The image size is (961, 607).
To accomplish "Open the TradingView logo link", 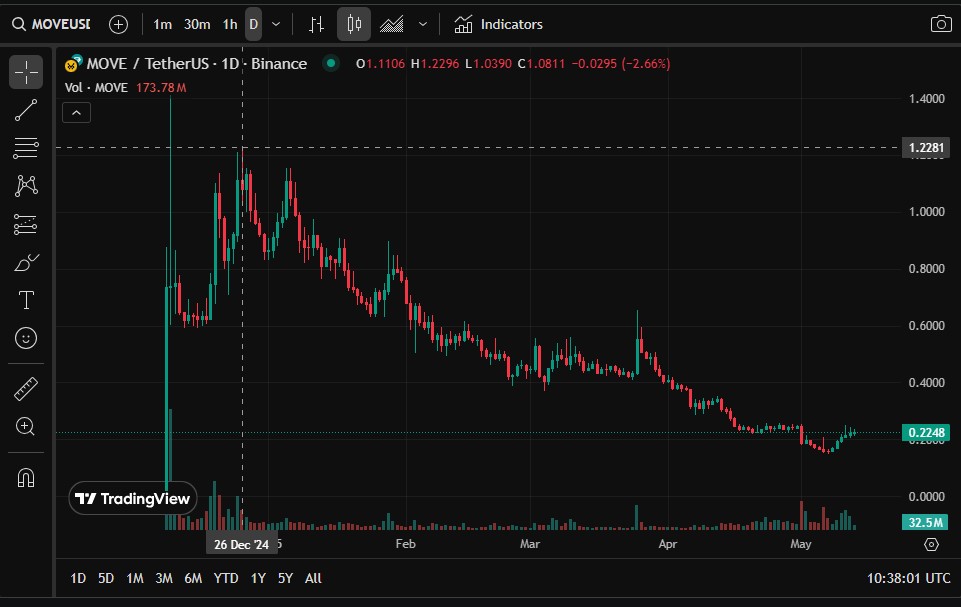I will tap(133, 498).
